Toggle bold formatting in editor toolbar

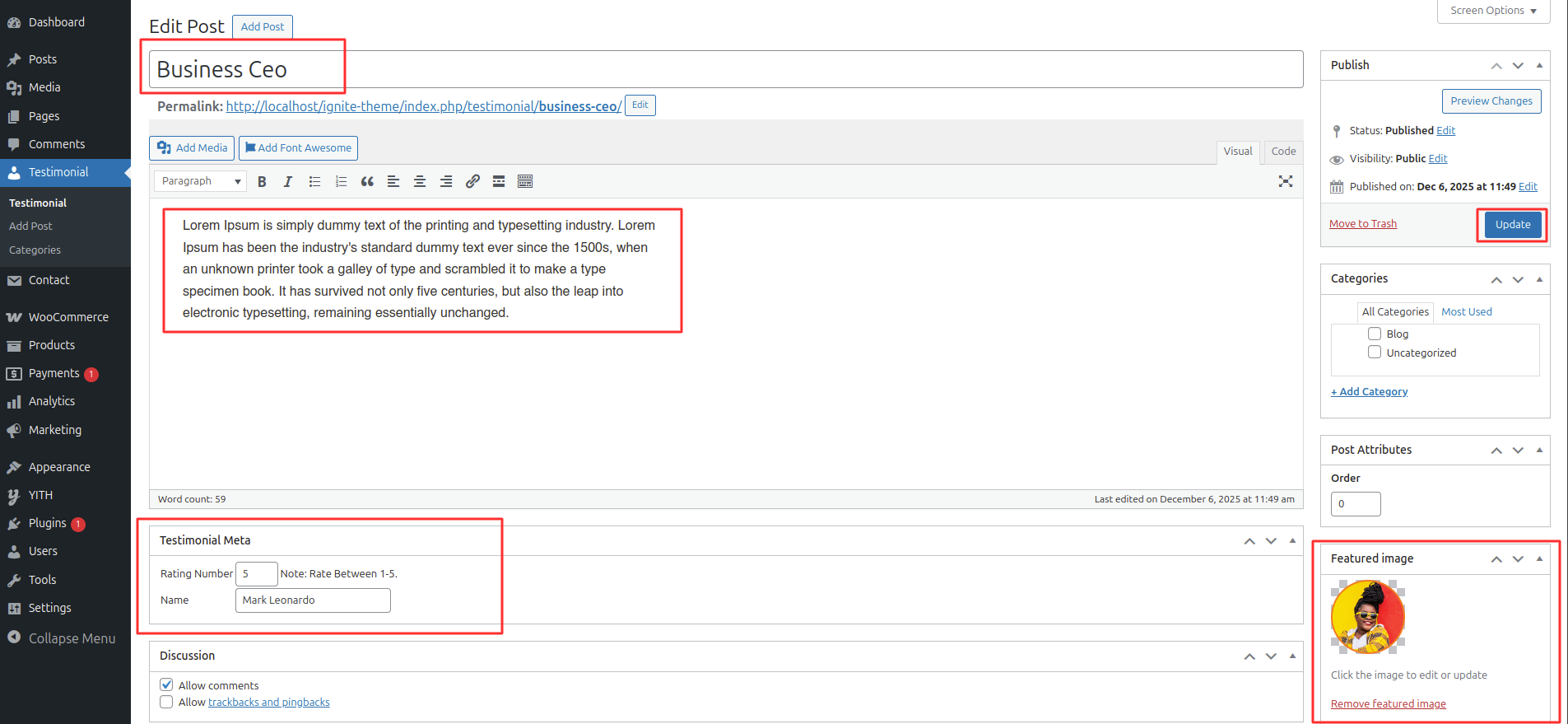pos(262,182)
